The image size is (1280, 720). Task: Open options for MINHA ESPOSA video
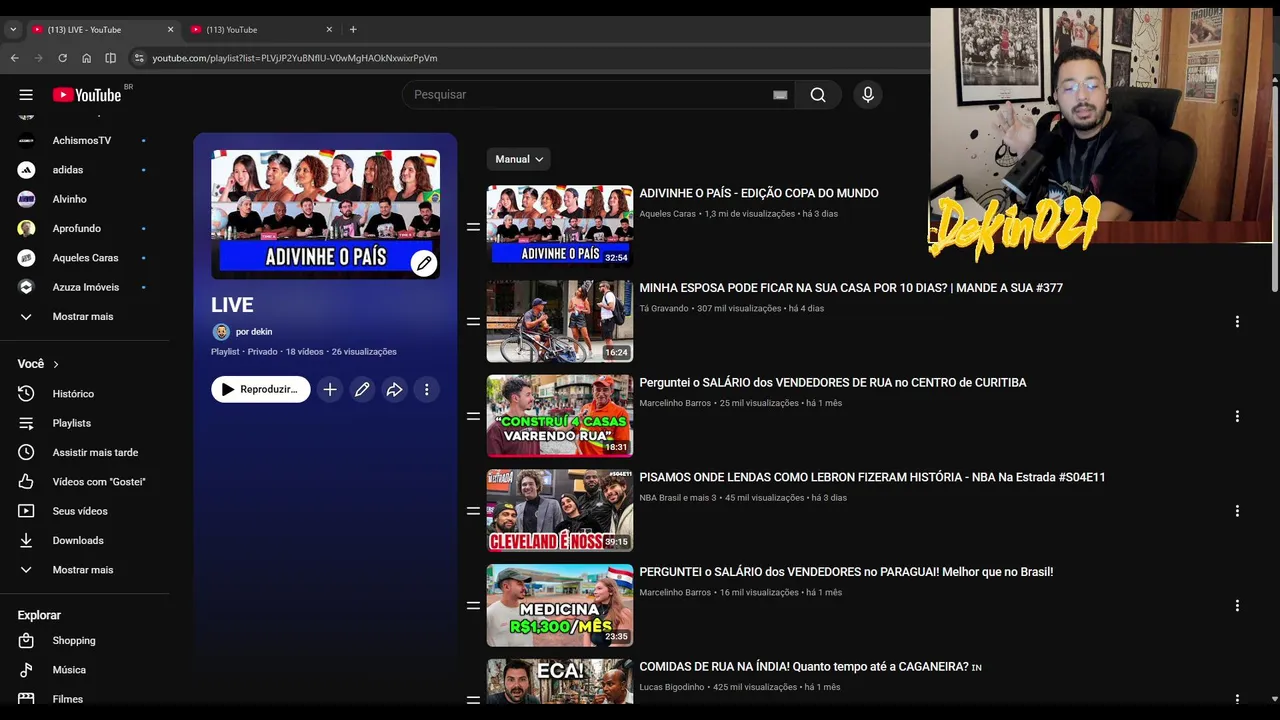click(1237, 322)
